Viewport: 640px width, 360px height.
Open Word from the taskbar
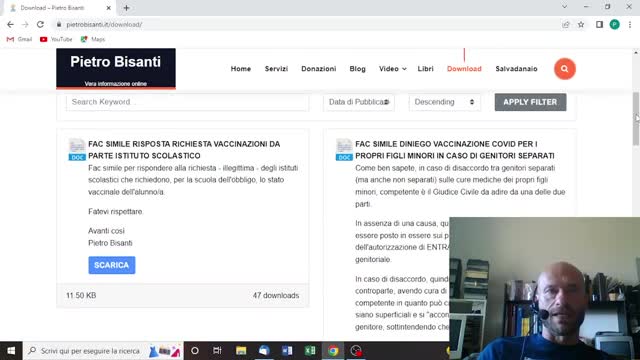287,351
